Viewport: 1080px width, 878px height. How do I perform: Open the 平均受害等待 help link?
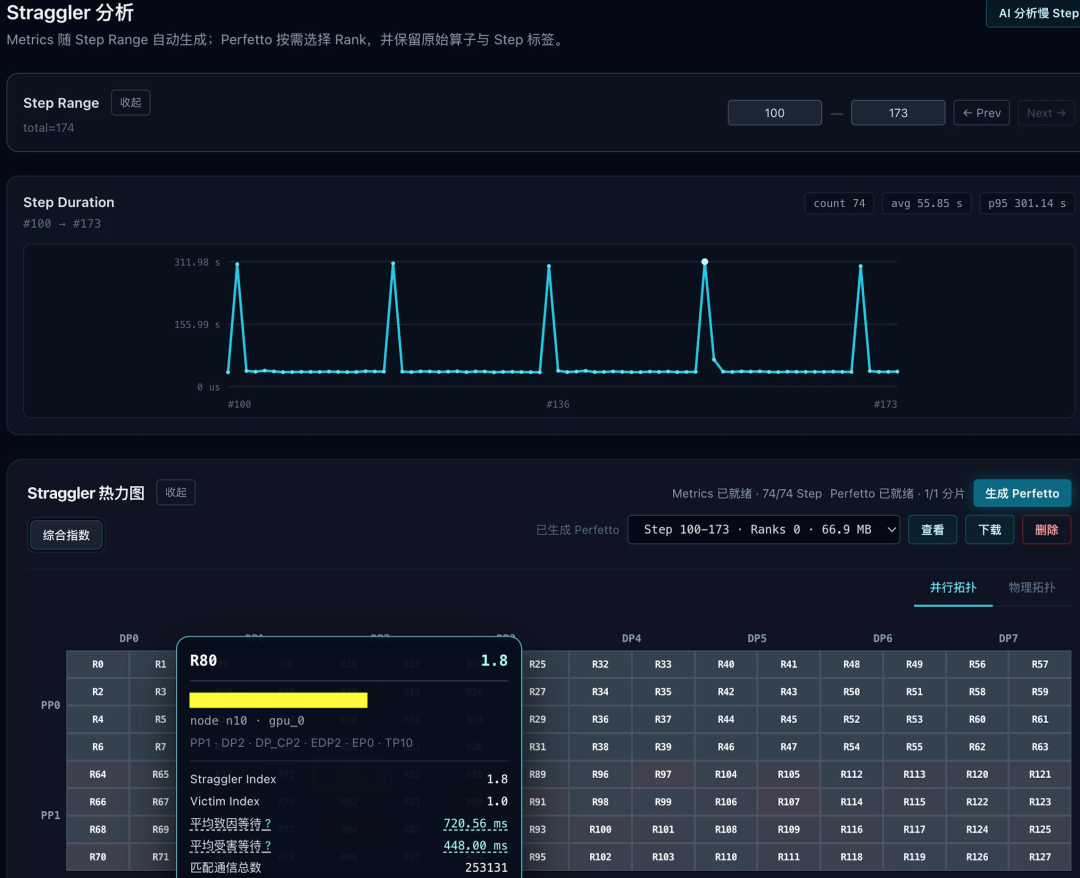click(x=230, y=846)
